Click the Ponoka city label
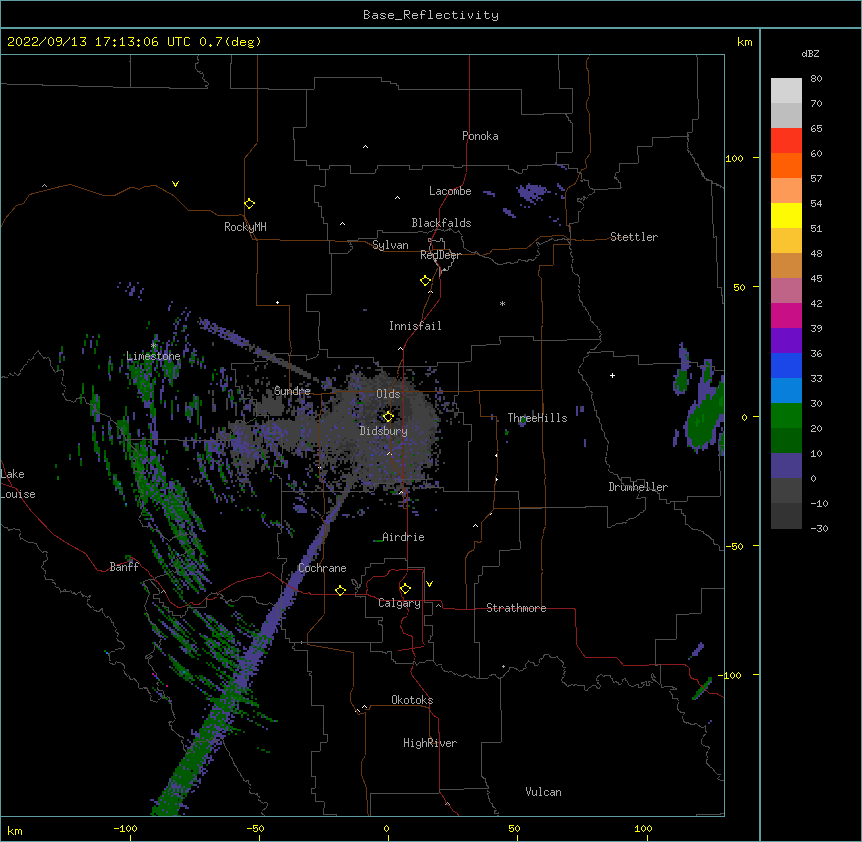862x842 pixels. coord(480,136)
